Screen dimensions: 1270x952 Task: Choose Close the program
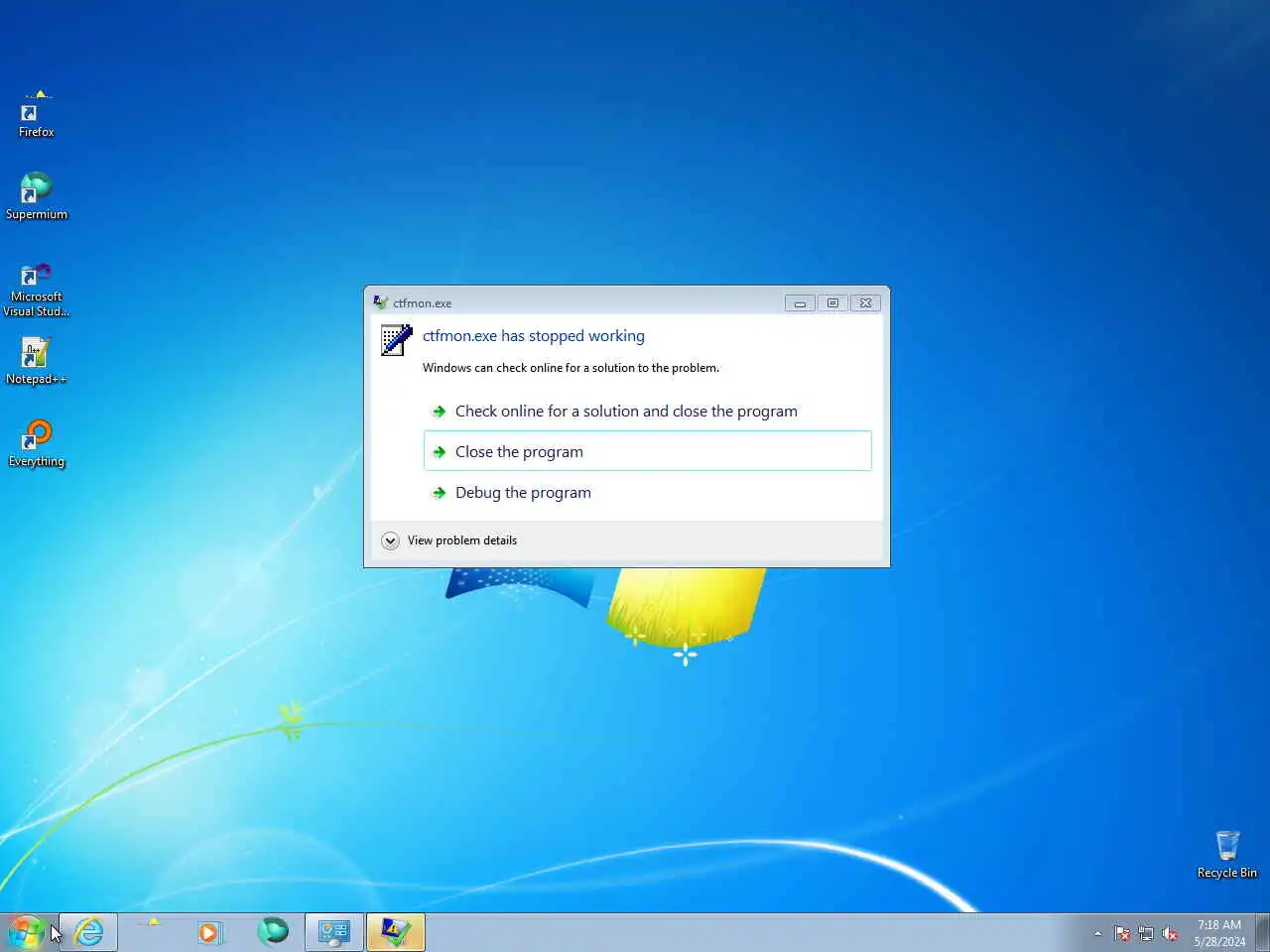[647, 451]
